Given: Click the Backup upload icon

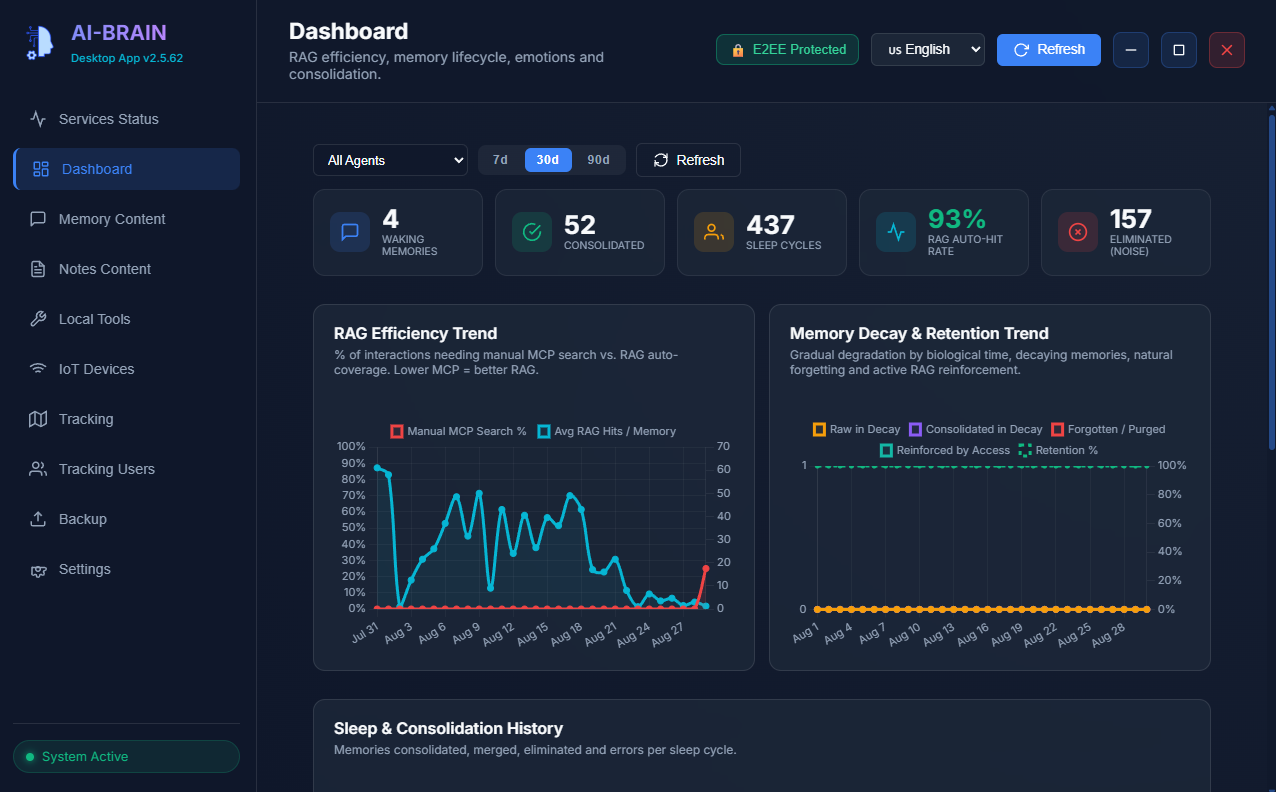Looking at the screenshot, I should (x=38, y=519).
